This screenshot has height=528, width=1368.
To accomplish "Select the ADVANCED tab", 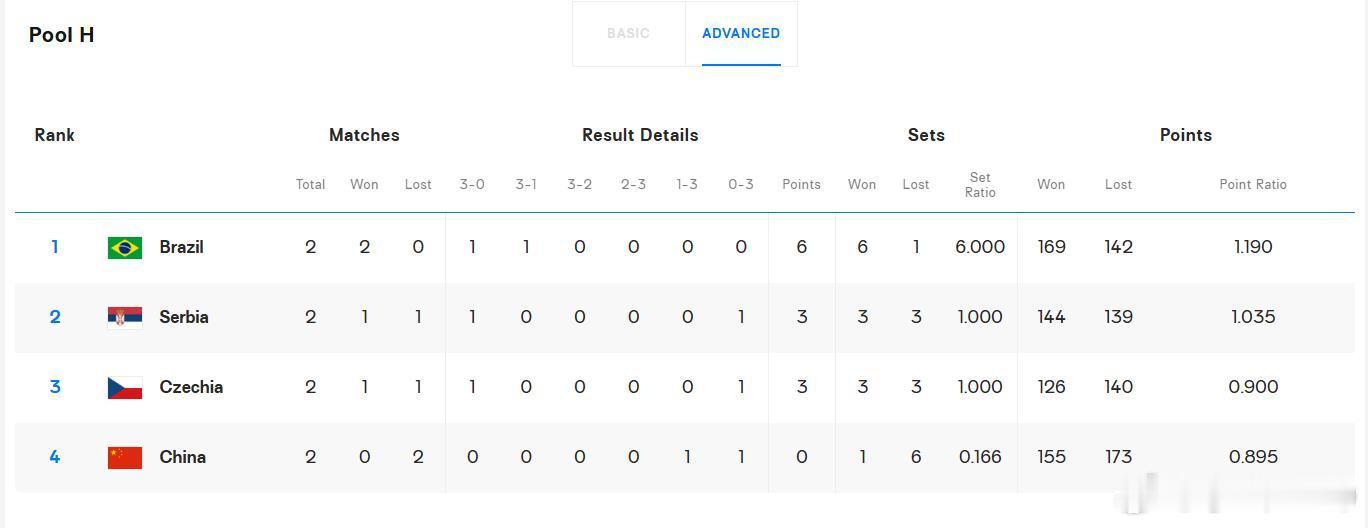I will (x=741, y=33).
